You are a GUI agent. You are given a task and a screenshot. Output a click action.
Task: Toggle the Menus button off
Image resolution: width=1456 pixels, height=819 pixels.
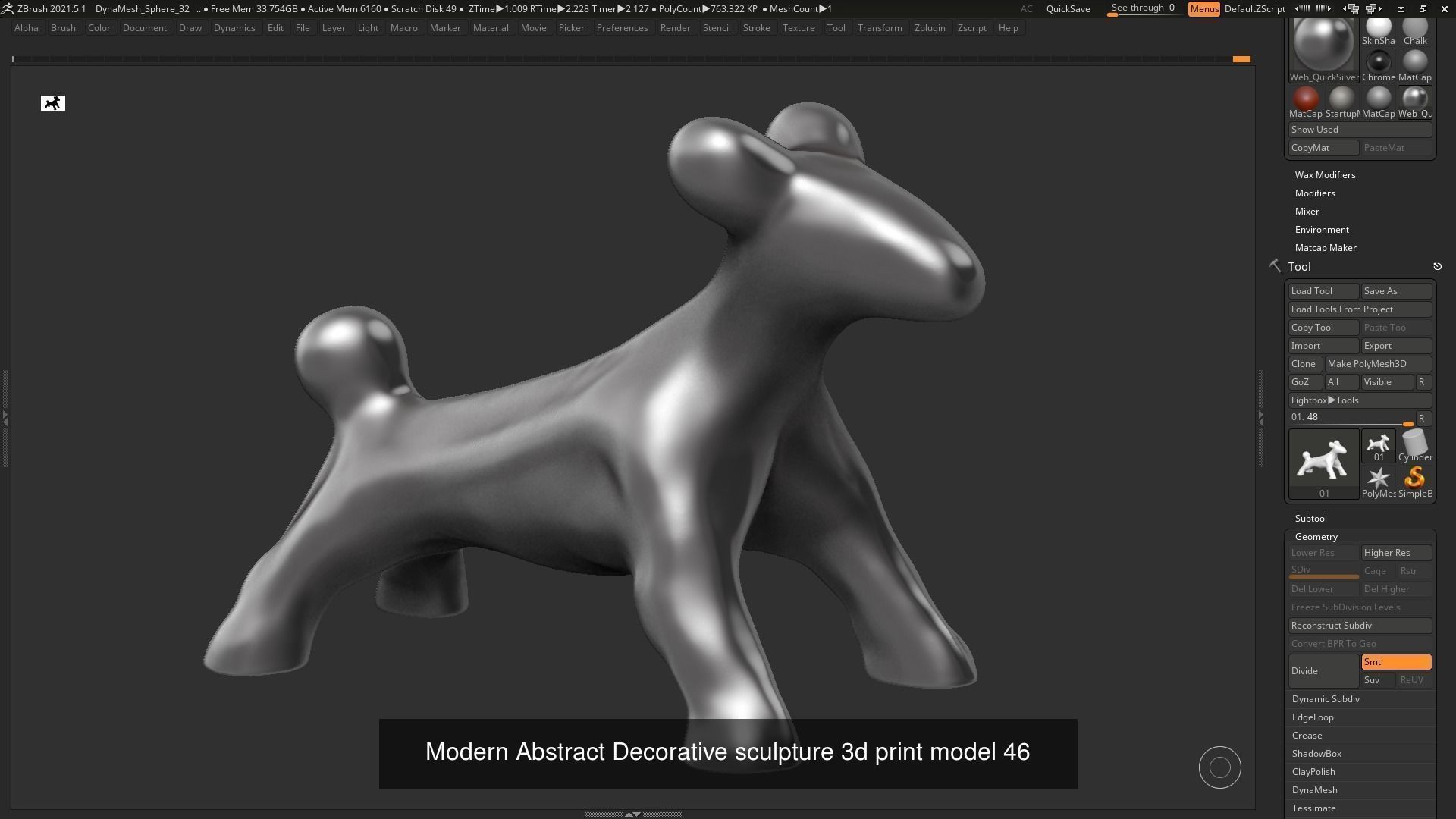[1203, 9]
